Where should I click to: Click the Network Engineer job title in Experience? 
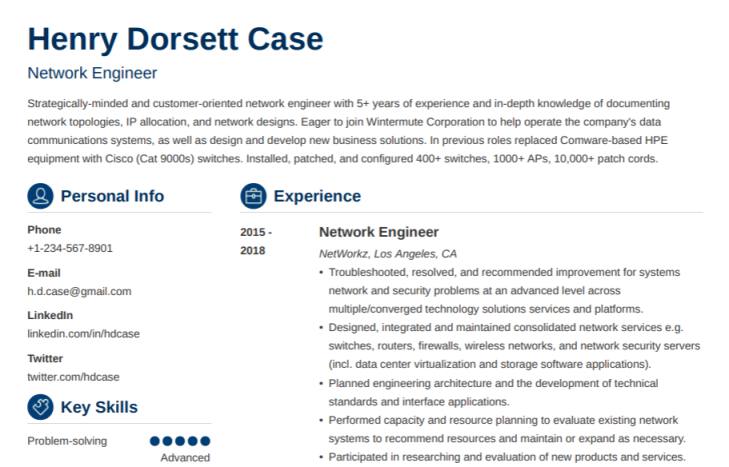[x=379, y=232]
